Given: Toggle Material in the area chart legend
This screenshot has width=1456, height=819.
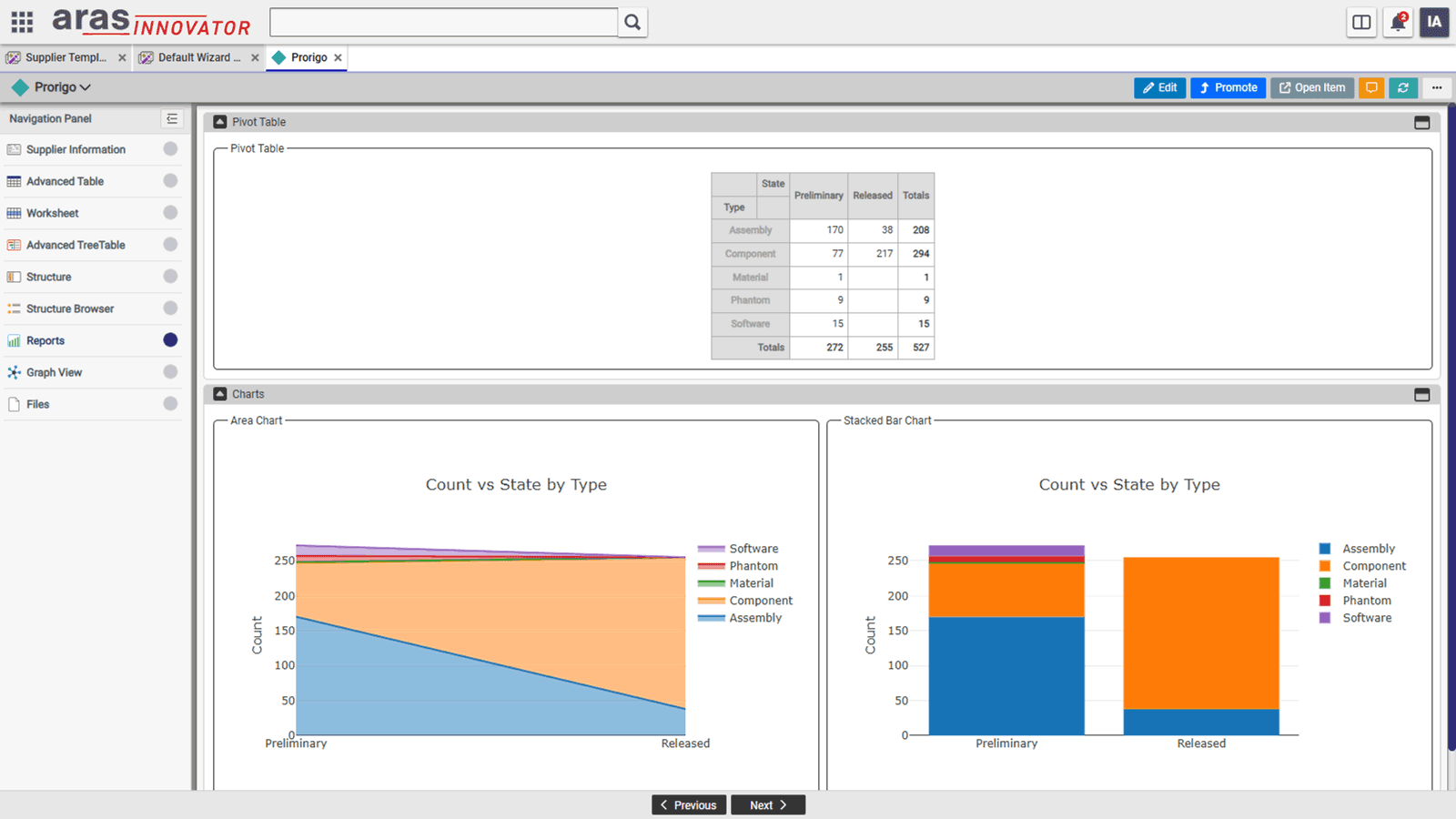Looking at the screenshot, I should point(735,583).
